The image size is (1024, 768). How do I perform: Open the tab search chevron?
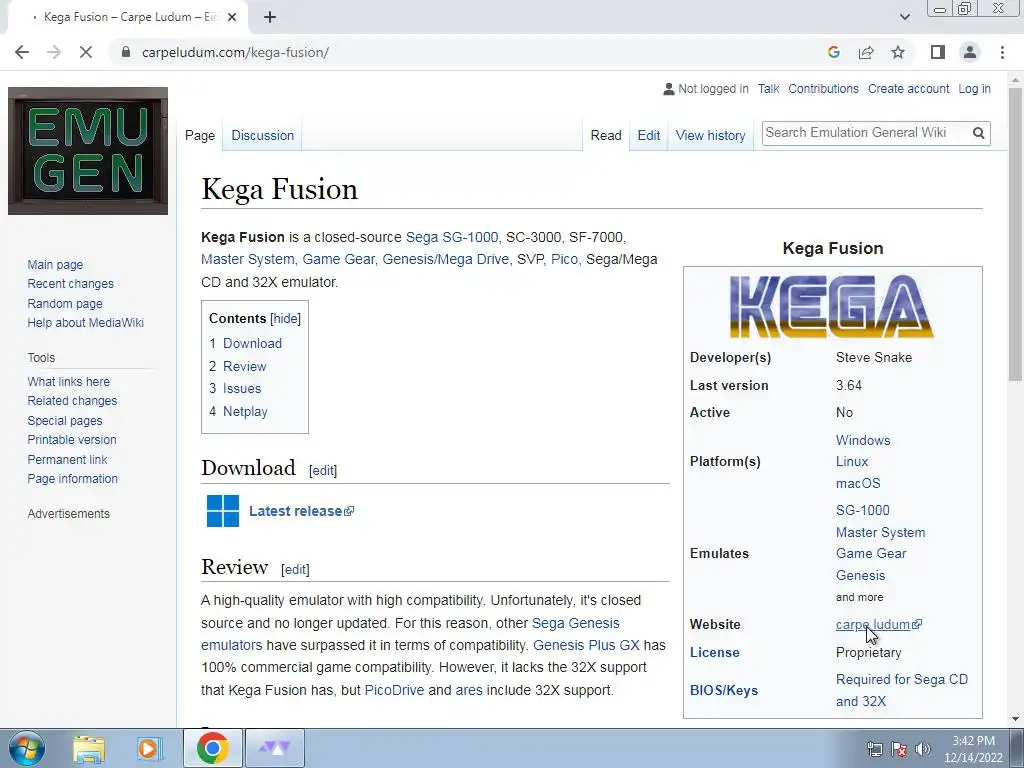click(x=904, y=17)
